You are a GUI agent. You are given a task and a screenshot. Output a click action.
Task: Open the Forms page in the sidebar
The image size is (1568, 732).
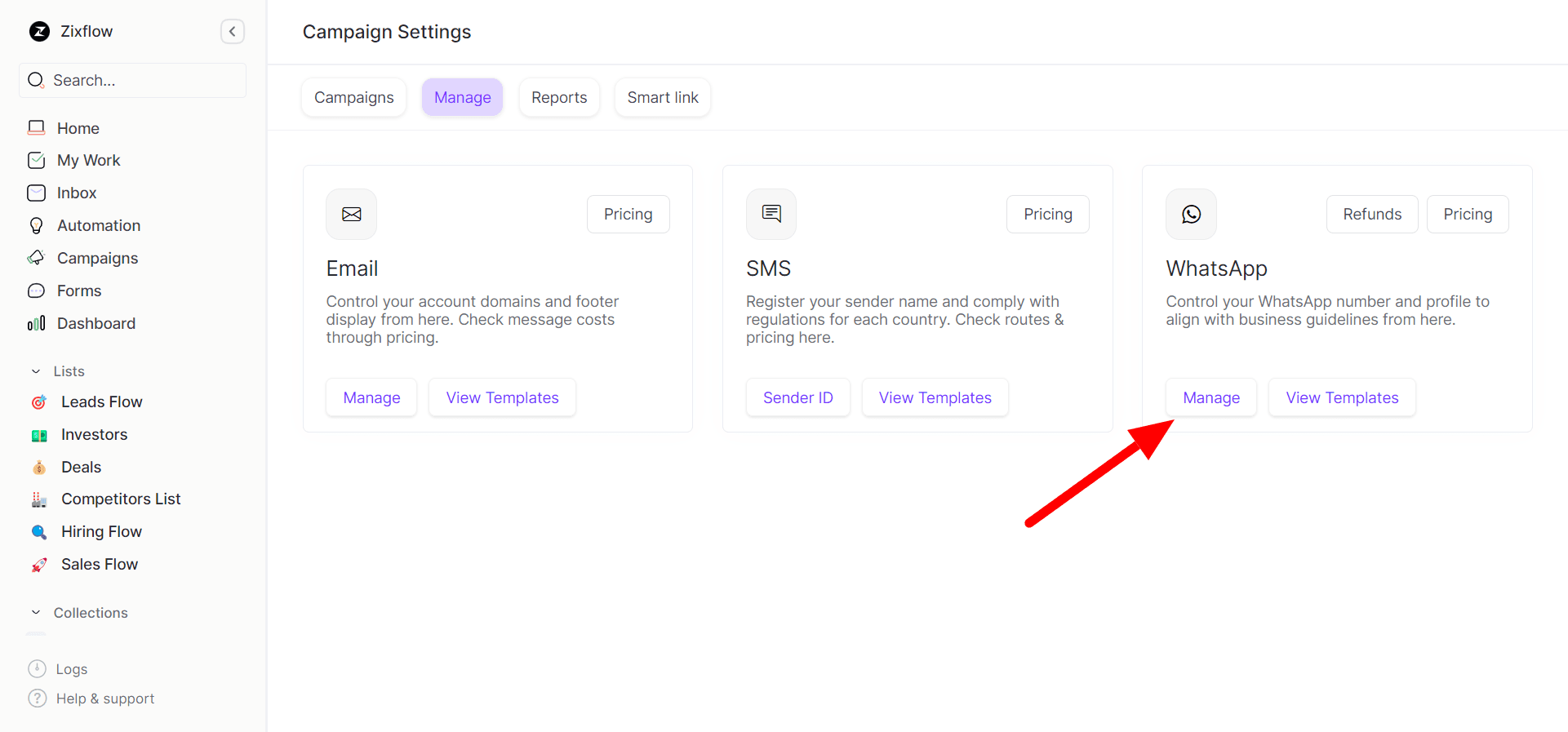[x=78, y=291]
